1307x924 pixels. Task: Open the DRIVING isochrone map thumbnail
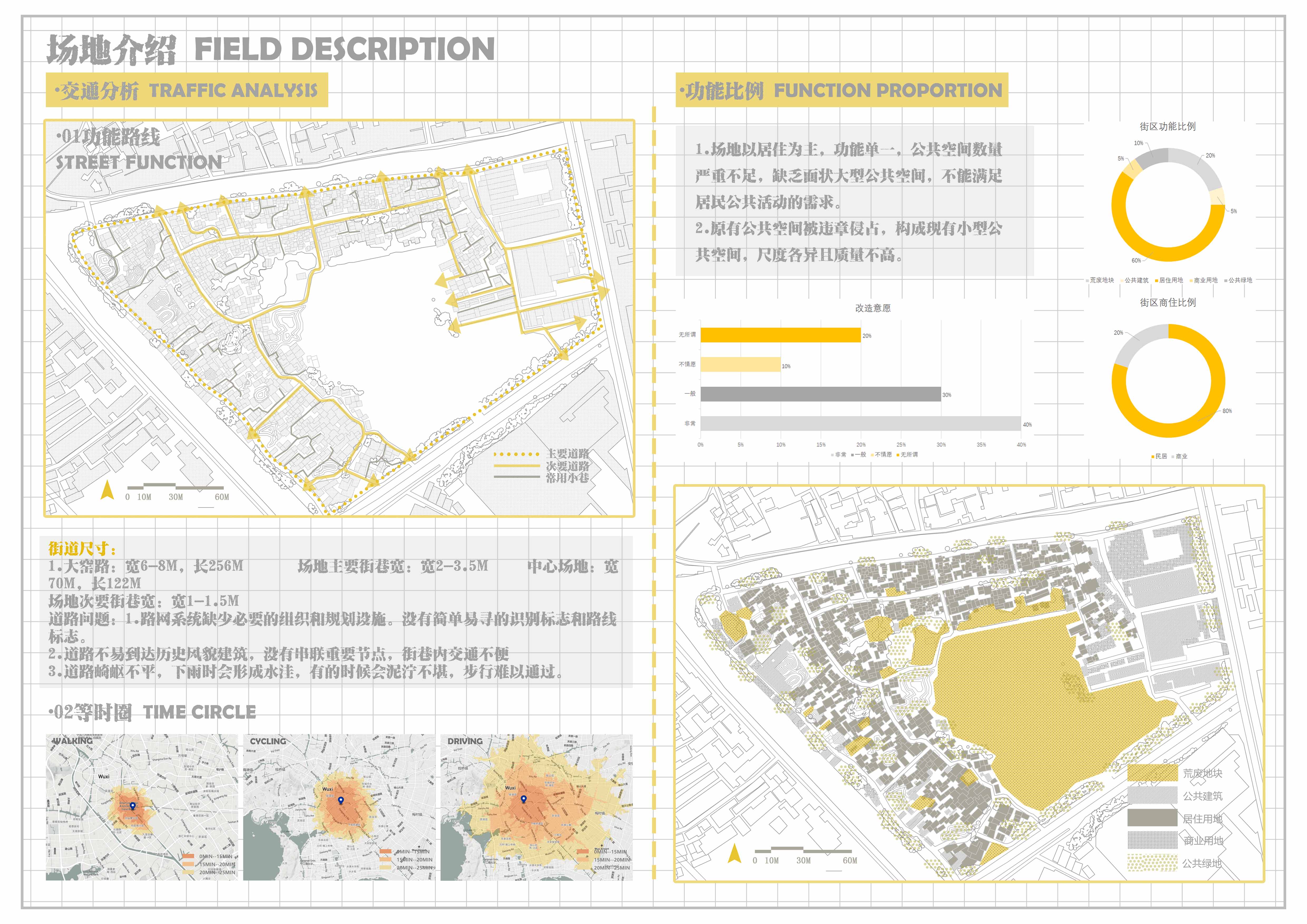537,807
